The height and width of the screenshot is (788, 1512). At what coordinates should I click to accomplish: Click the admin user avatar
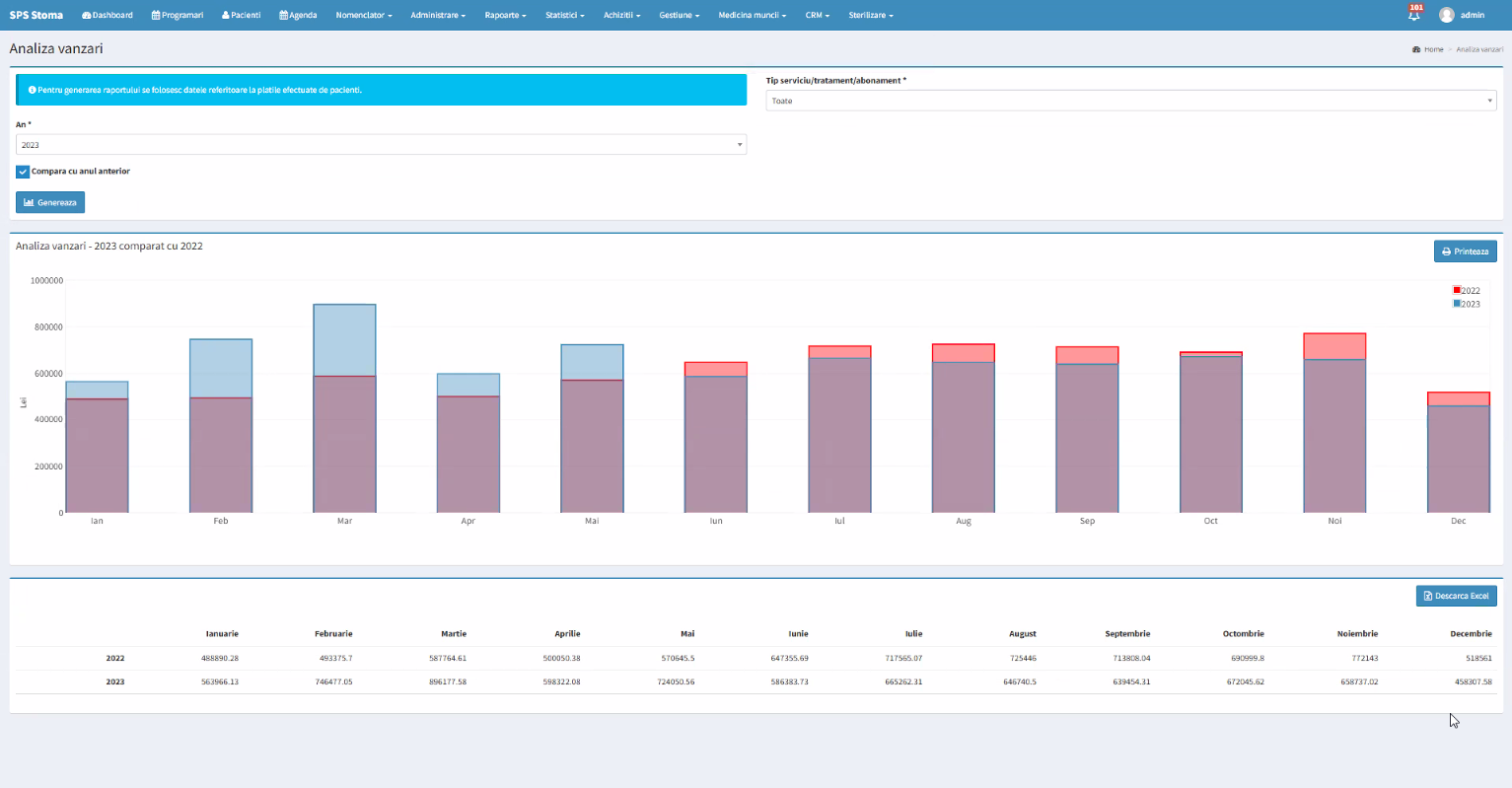click(x=1446, y=15)
